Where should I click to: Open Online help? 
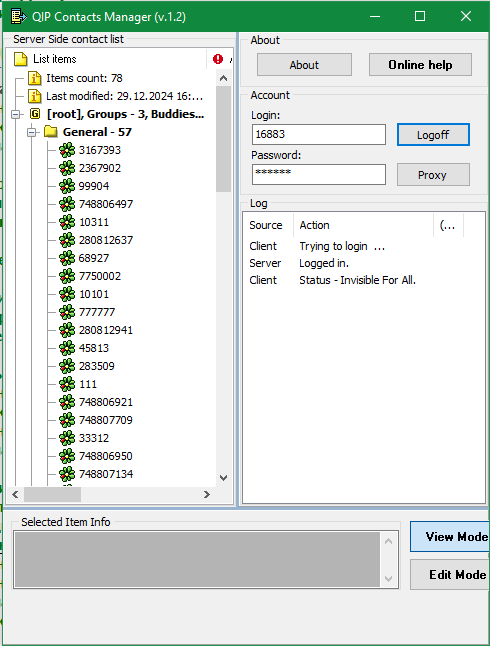(420, 65)
